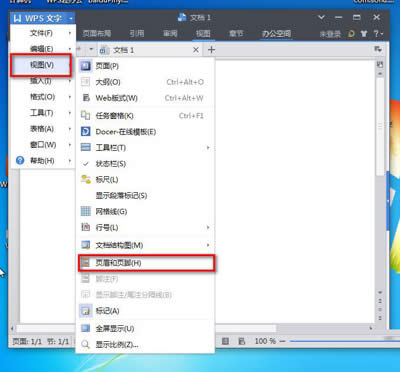The image size is (400, 372).
Task: Switch to the 办公空间 ribbon tab
Action: click(x=276, y=34)
